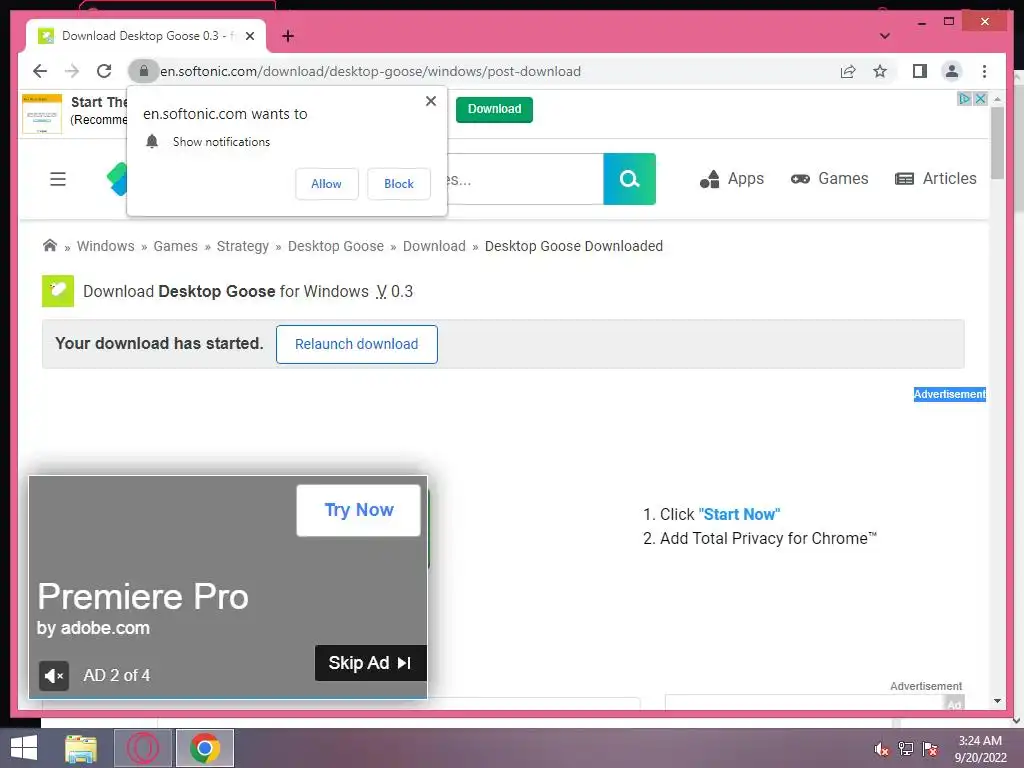Image resolution: width=1024 pixels, height=768 pixels.
Task: Click the scroll down arrow
Action: coord(997,701)
